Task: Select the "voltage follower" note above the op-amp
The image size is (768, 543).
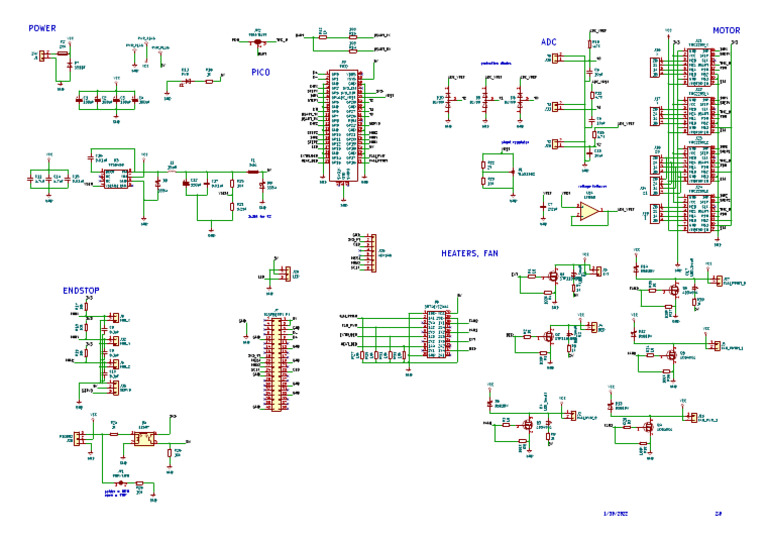Action: click(x=592, y=187)
